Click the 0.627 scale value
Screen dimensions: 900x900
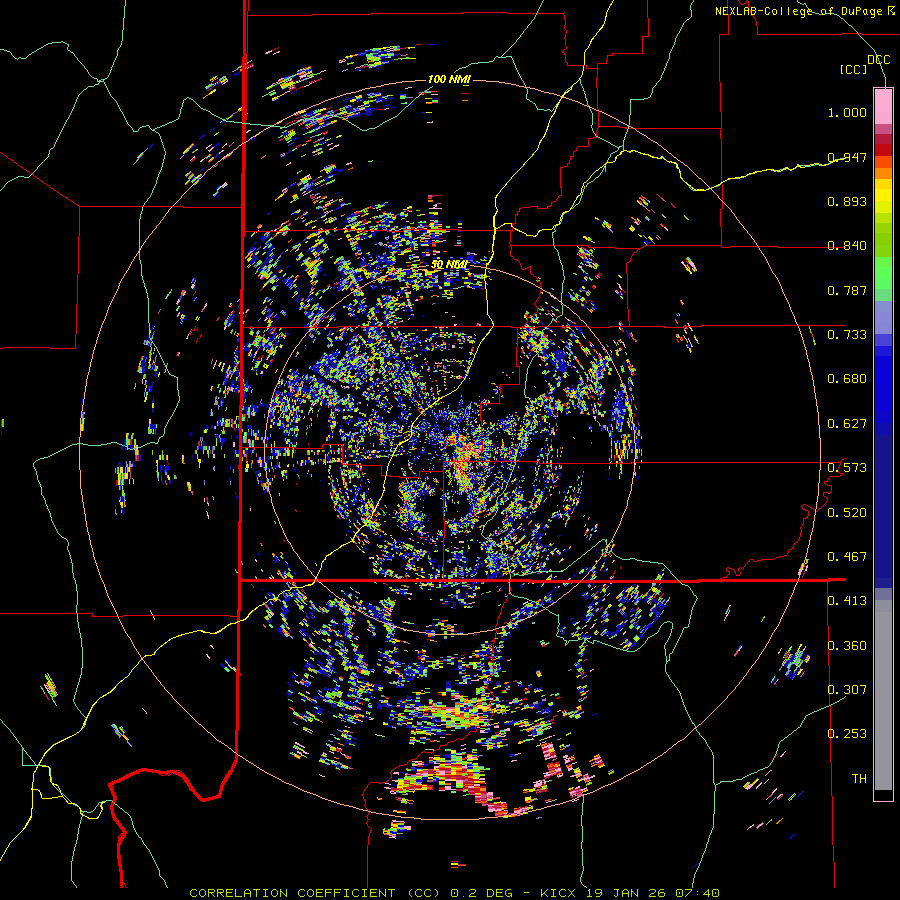847,424
